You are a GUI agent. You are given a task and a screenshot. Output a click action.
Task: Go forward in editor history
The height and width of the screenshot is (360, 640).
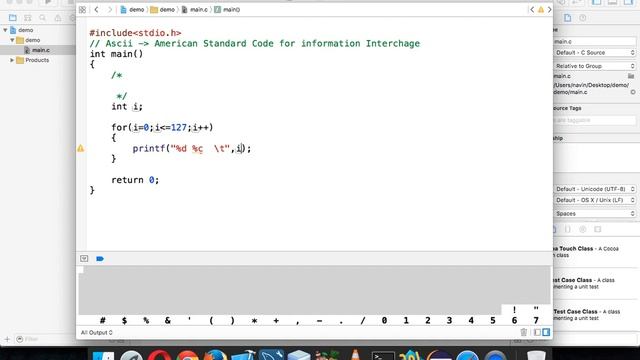[109, 9]
